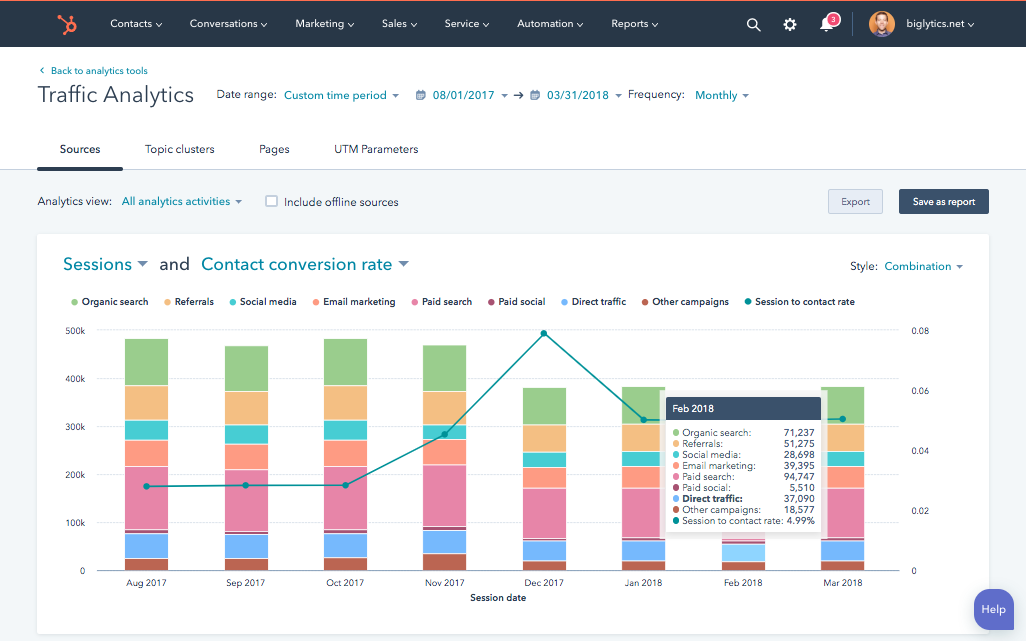Viewport: 1026px width, 641px height.
Task: Click the Paid social legend color dot
Action: tap(492, 301)
